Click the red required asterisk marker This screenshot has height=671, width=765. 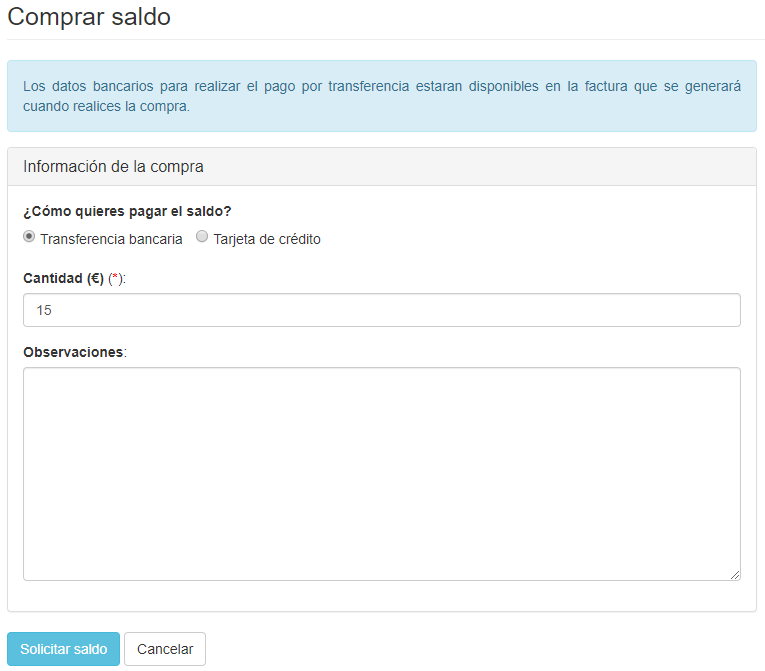point(115,279)
